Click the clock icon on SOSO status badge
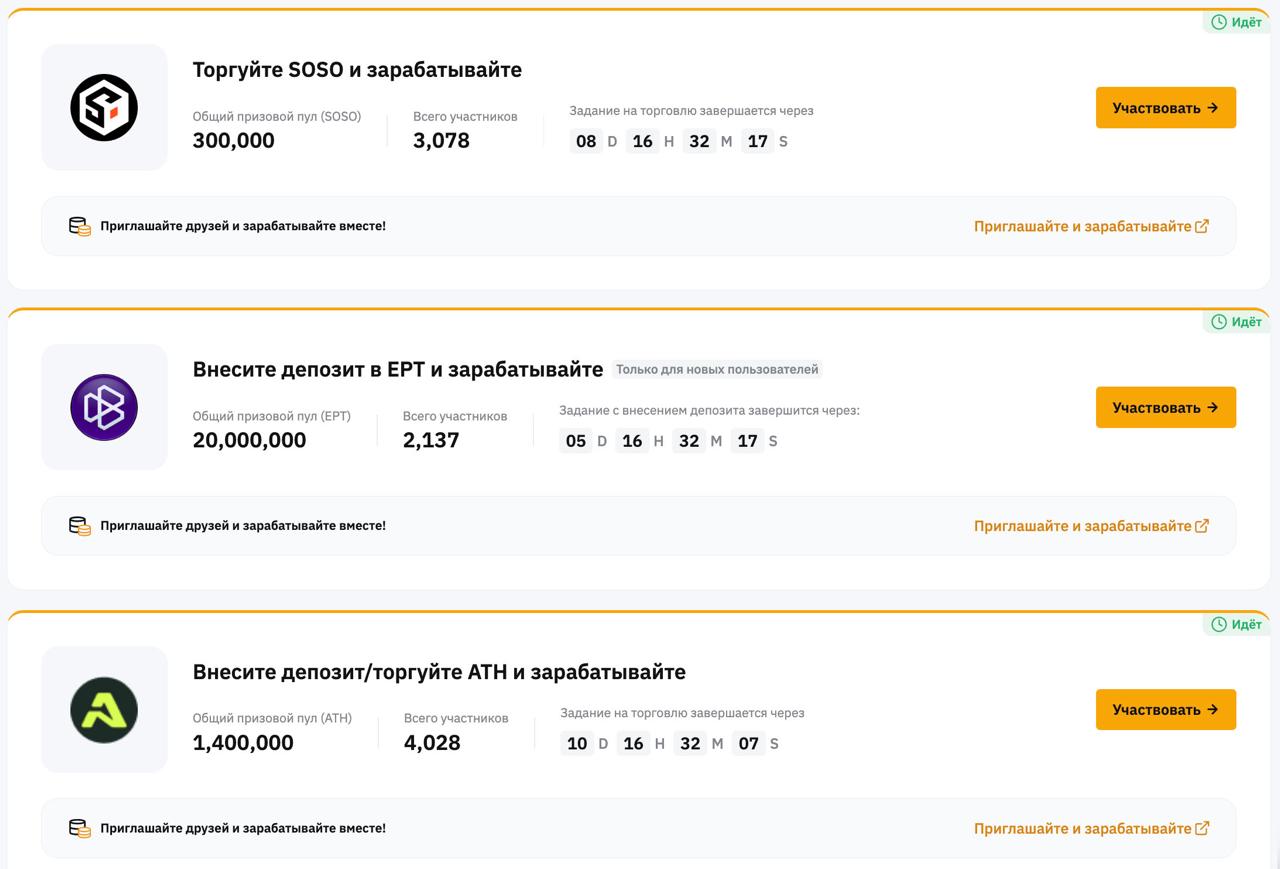The image size is (1280, 869). tap(1219, 22)
